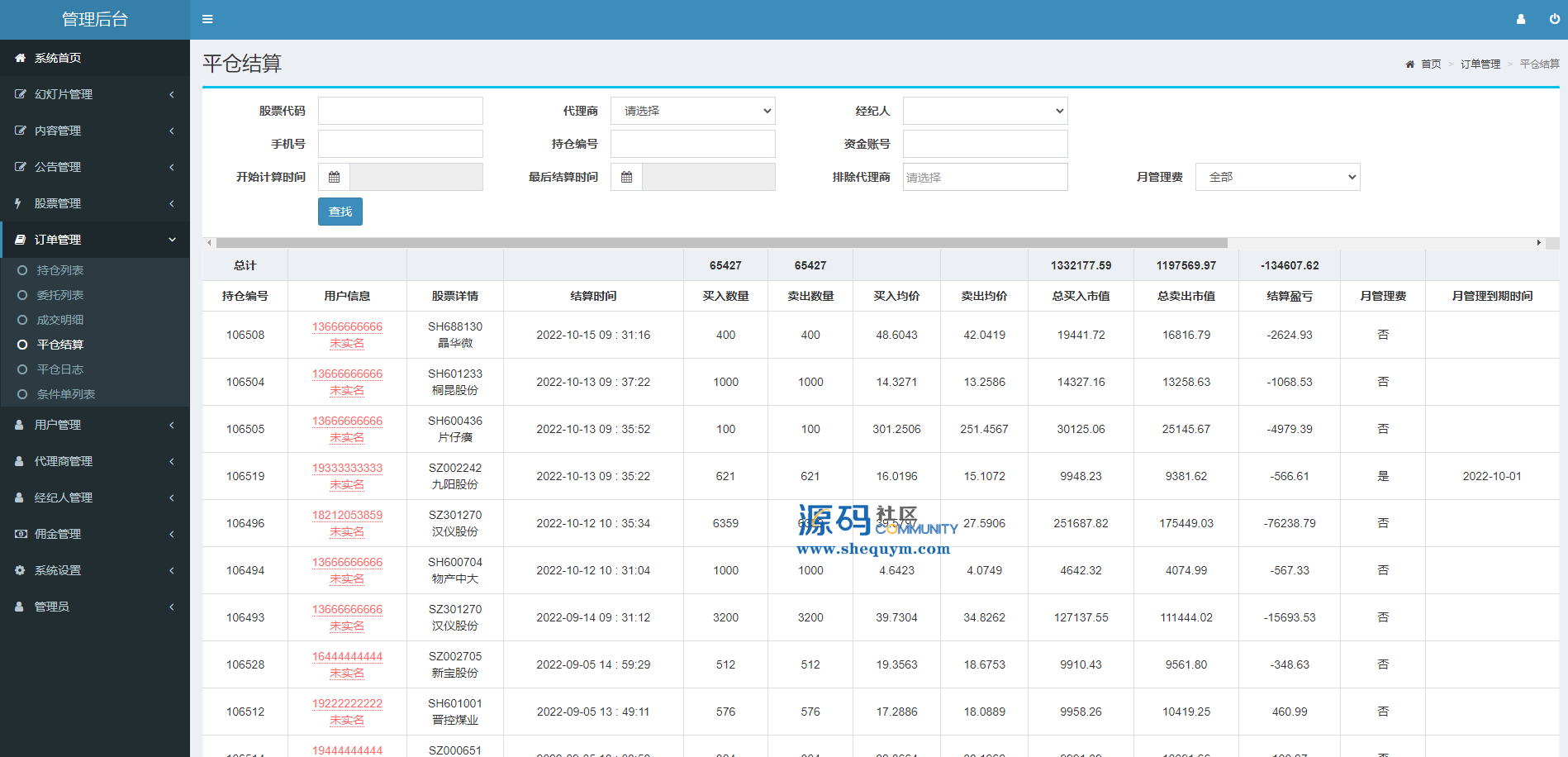The height and width of the screenshot is (757, 1568).
Task: Focus the 股票代码 input field
Action: [401, 111]
